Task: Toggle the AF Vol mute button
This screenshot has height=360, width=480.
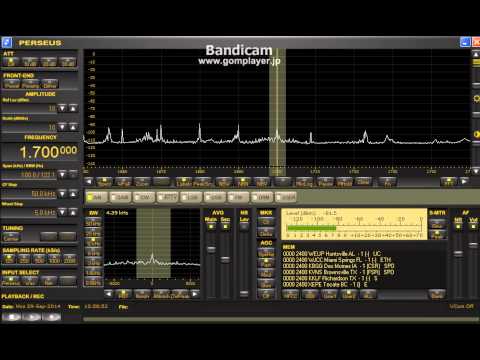Action: click(x=473, y=227)
